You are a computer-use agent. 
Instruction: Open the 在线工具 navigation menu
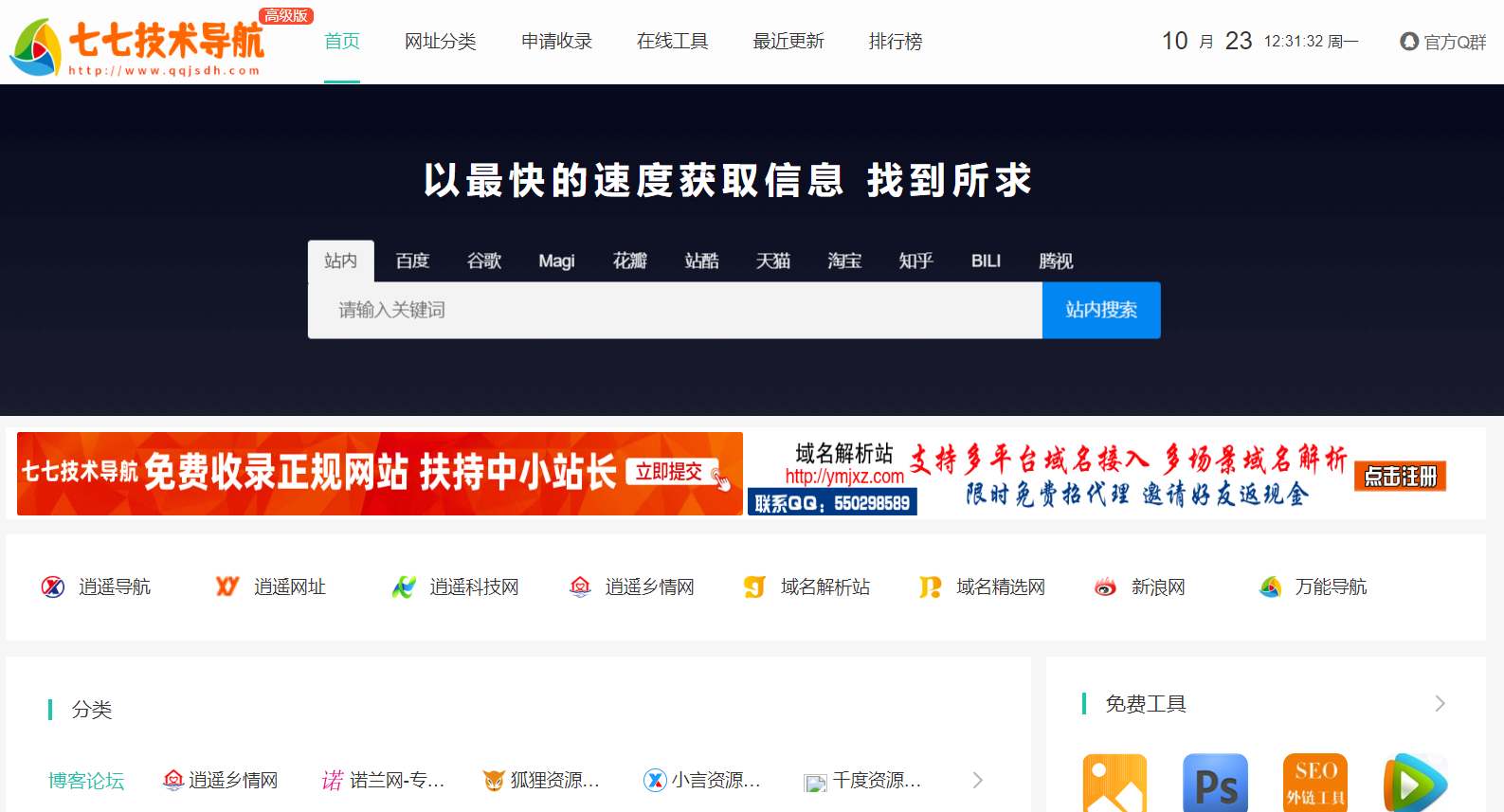click(x=672, y=42)
